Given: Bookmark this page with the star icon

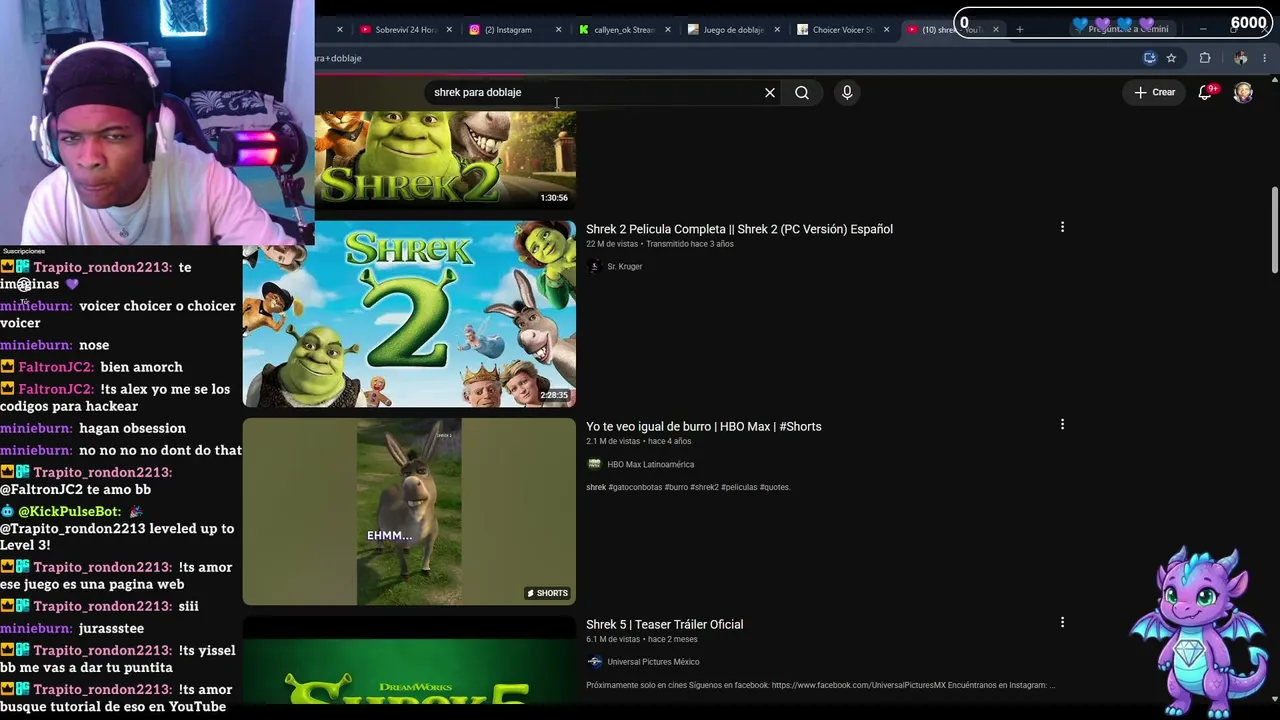Looking at the screenshot, I should (x=1171, y=58).
